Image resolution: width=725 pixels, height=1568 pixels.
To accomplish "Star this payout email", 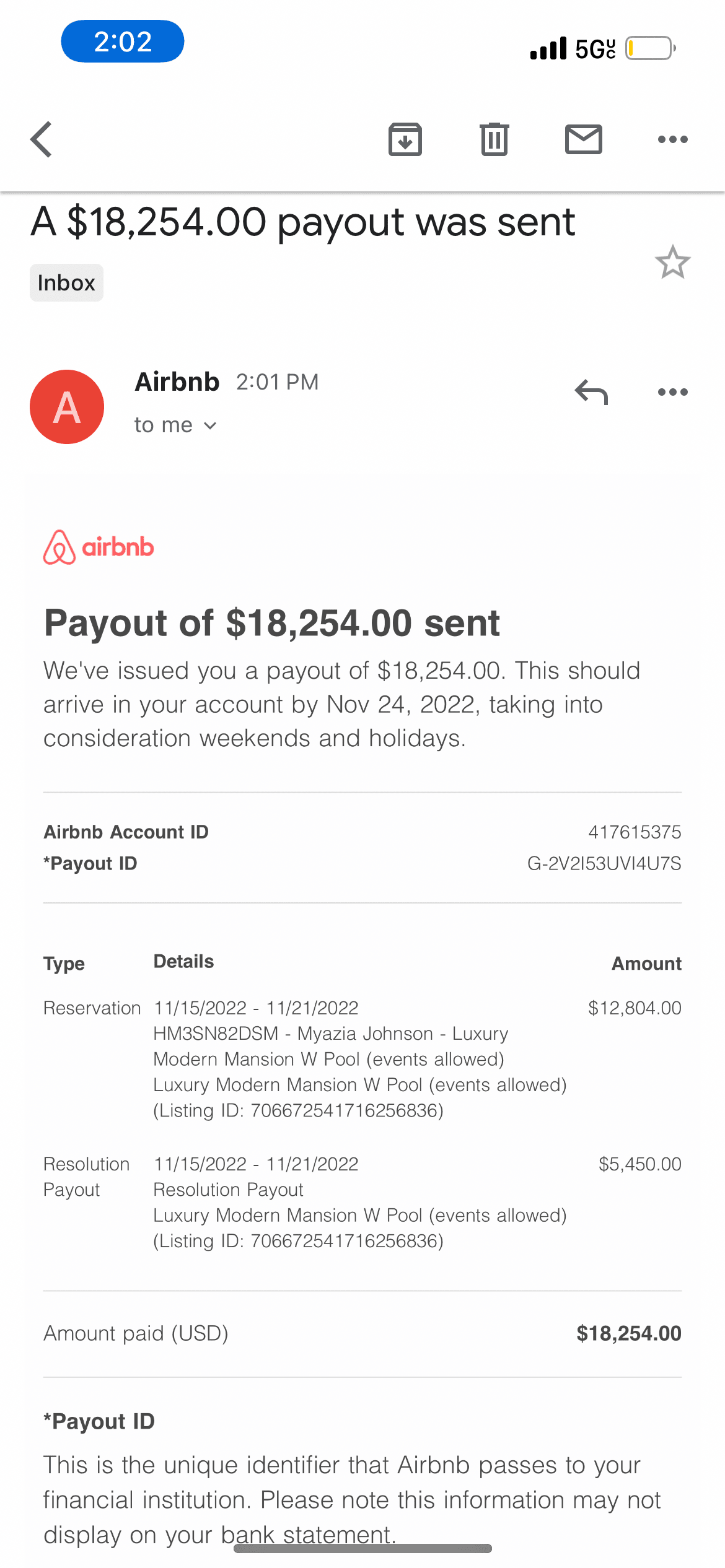I will pyautogui.click(x=672, y=263).
